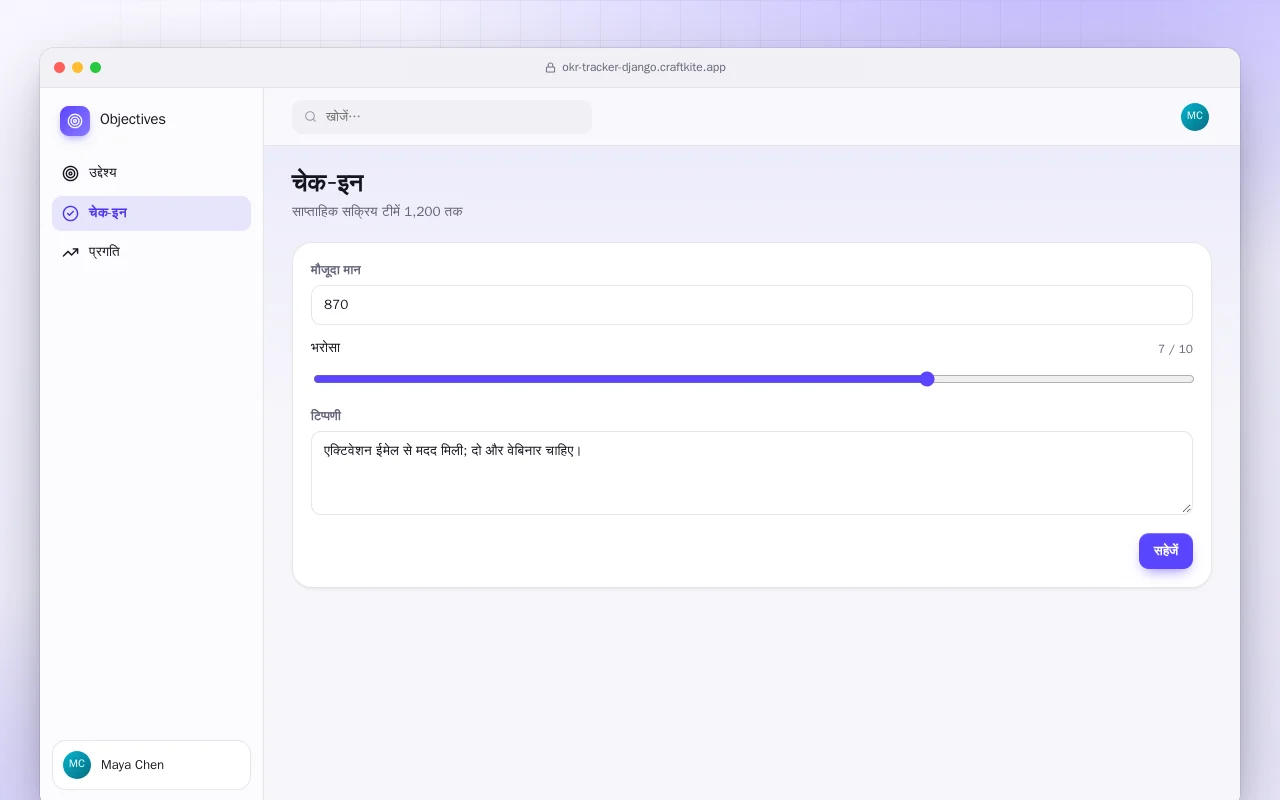The image size is (1280, 800).
Task: Open the MC avatar in top right
Action: coord(1195,117)
